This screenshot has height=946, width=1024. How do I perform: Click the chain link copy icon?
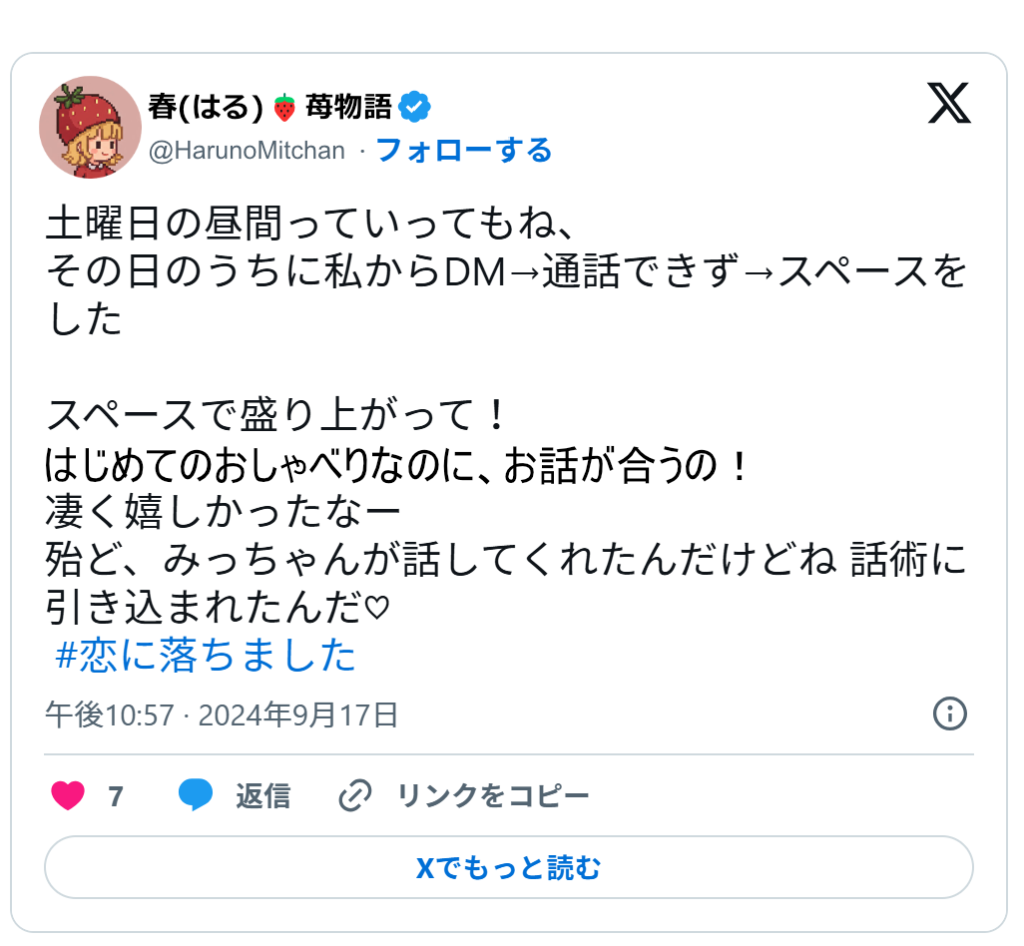click(x=355, y=795)
